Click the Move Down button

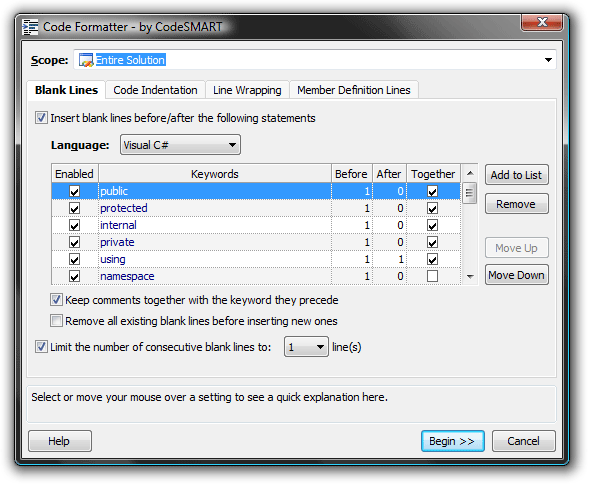click(517, 275)
